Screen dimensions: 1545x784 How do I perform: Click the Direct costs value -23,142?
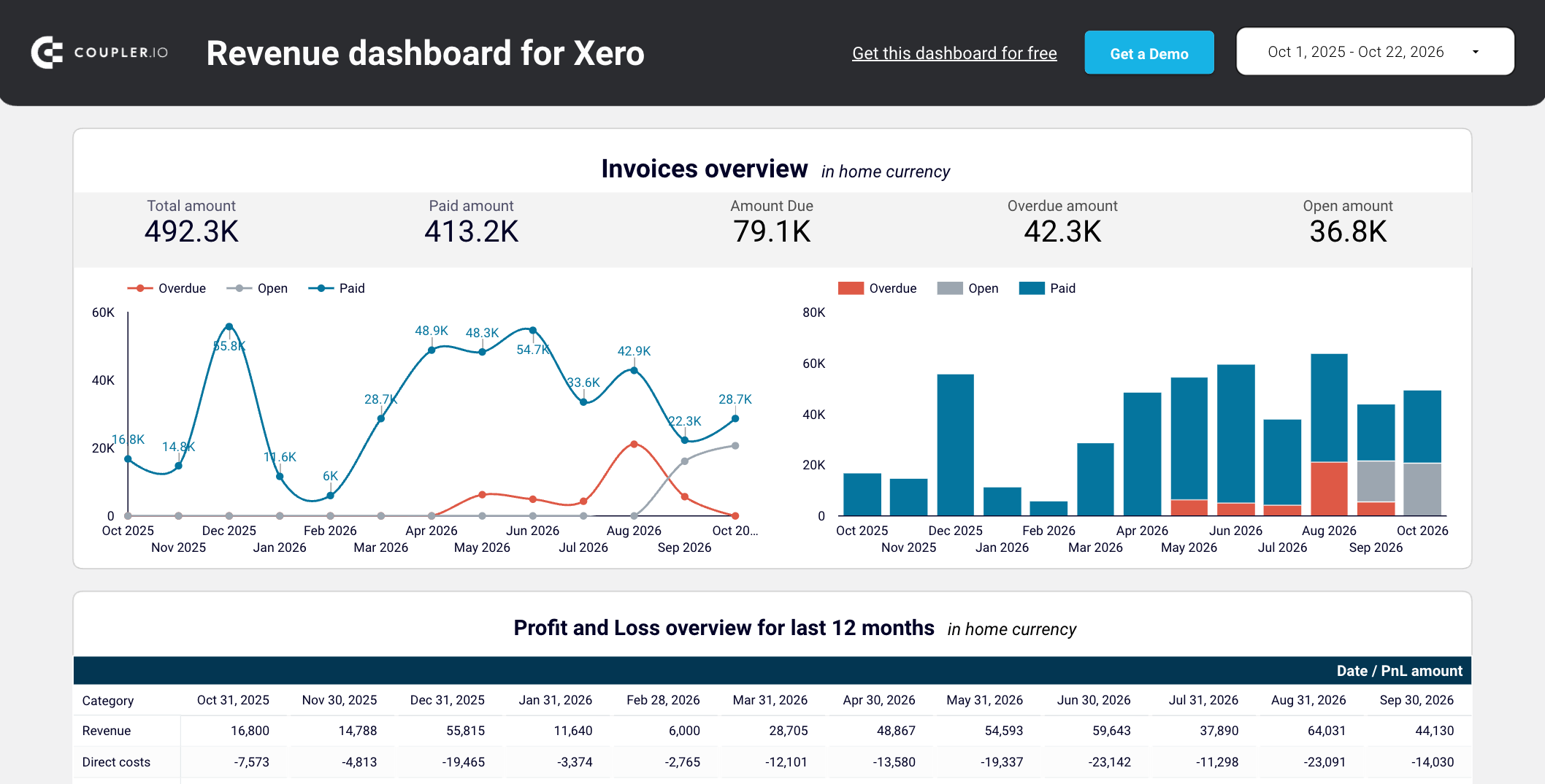pos(1110,762)
